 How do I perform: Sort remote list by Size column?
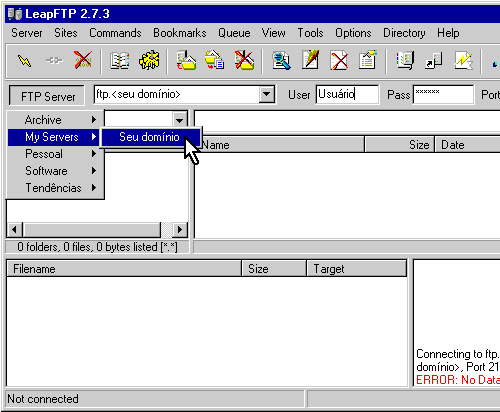tap(400, 145)
